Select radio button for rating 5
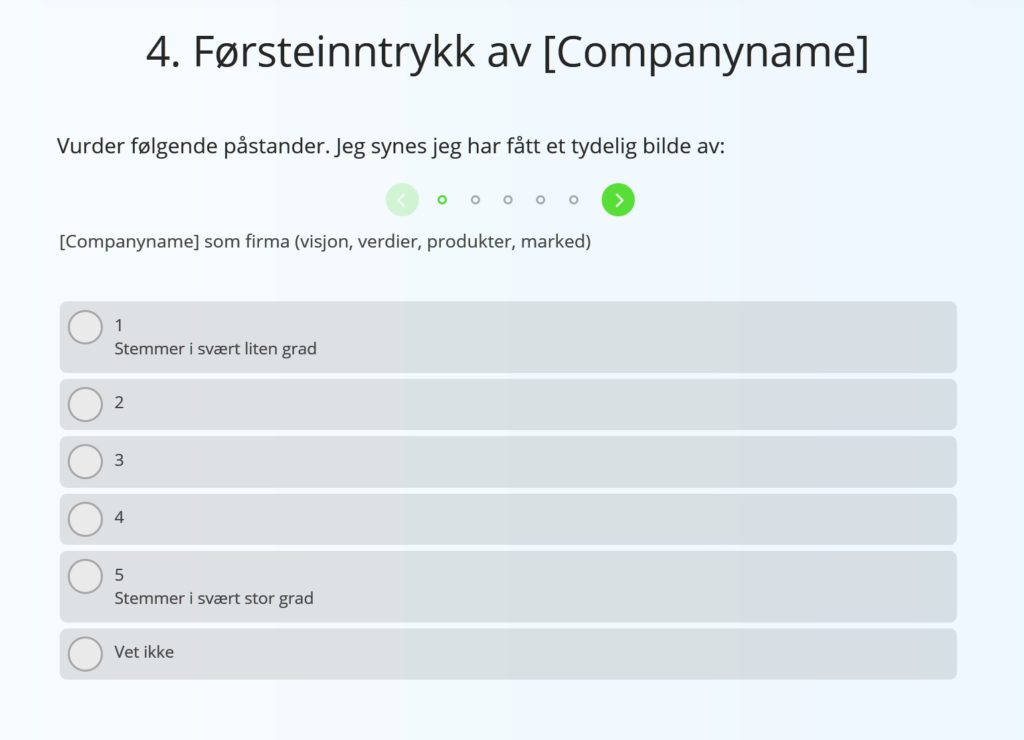 click(x=85, y=575)
